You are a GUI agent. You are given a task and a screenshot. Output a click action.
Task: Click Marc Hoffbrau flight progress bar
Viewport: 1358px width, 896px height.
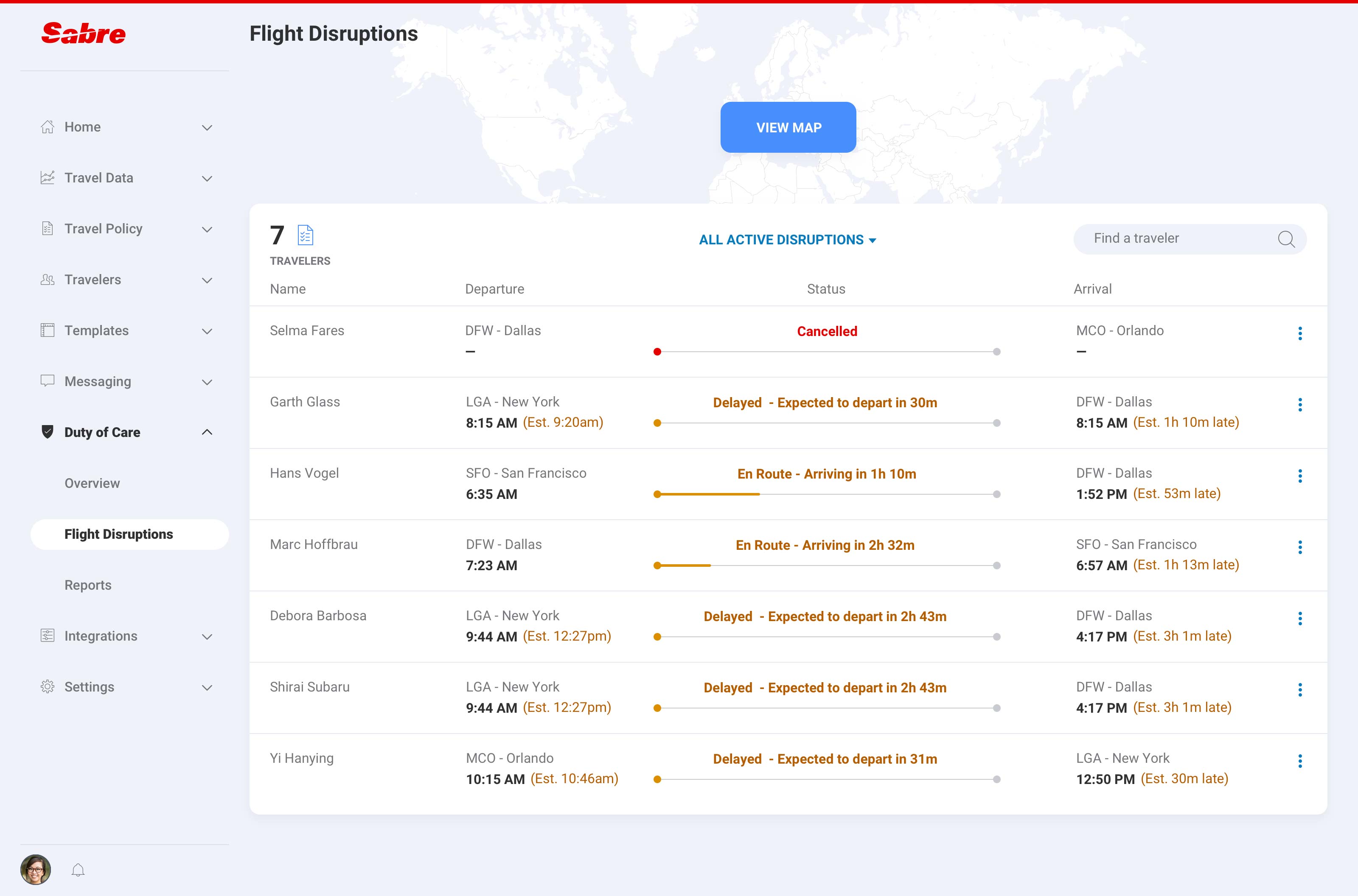click(826, 566)
